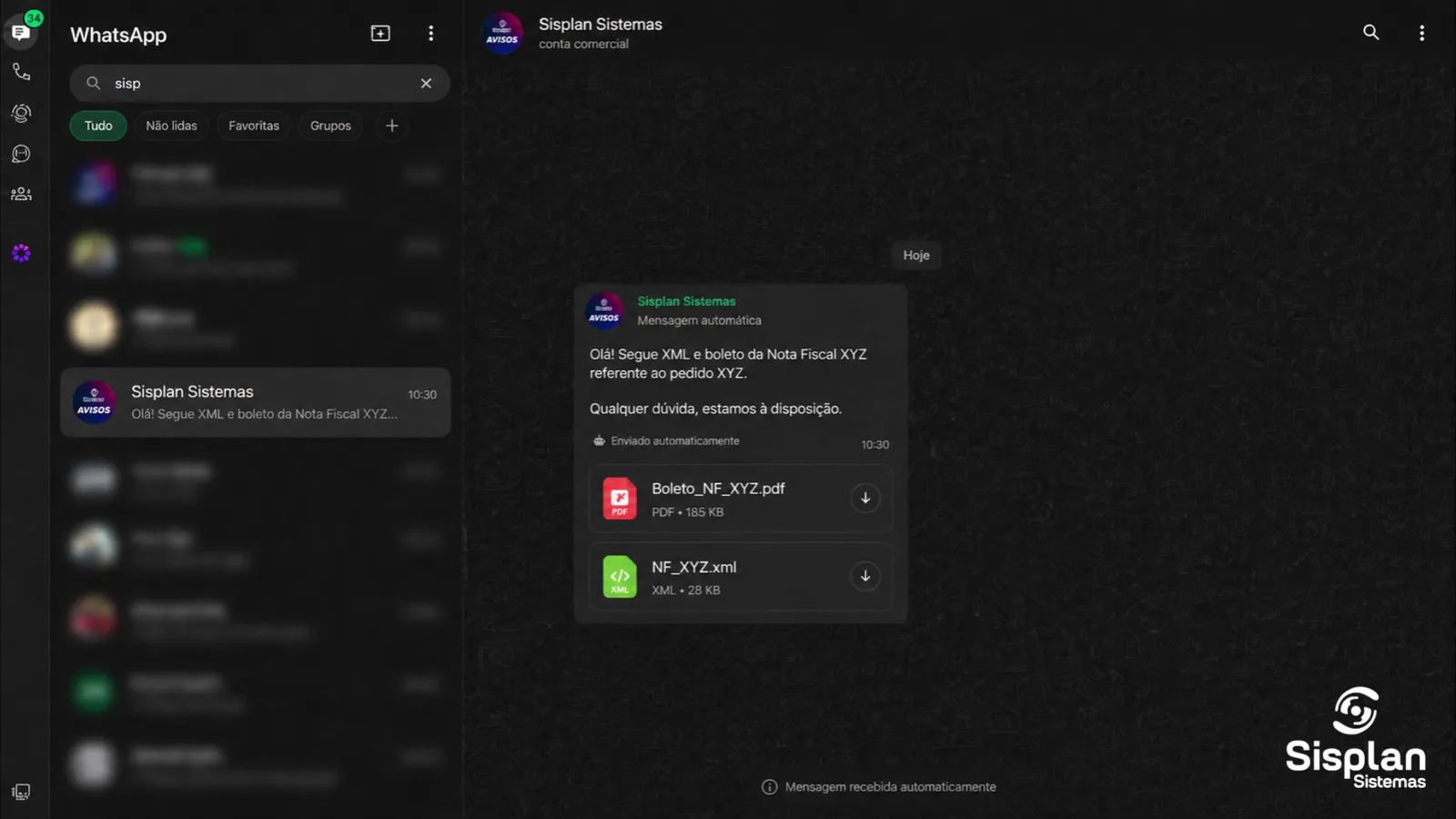1456x819 pixels.
Task: Start a new chat with the plus icon
Action: coord(380,34)
